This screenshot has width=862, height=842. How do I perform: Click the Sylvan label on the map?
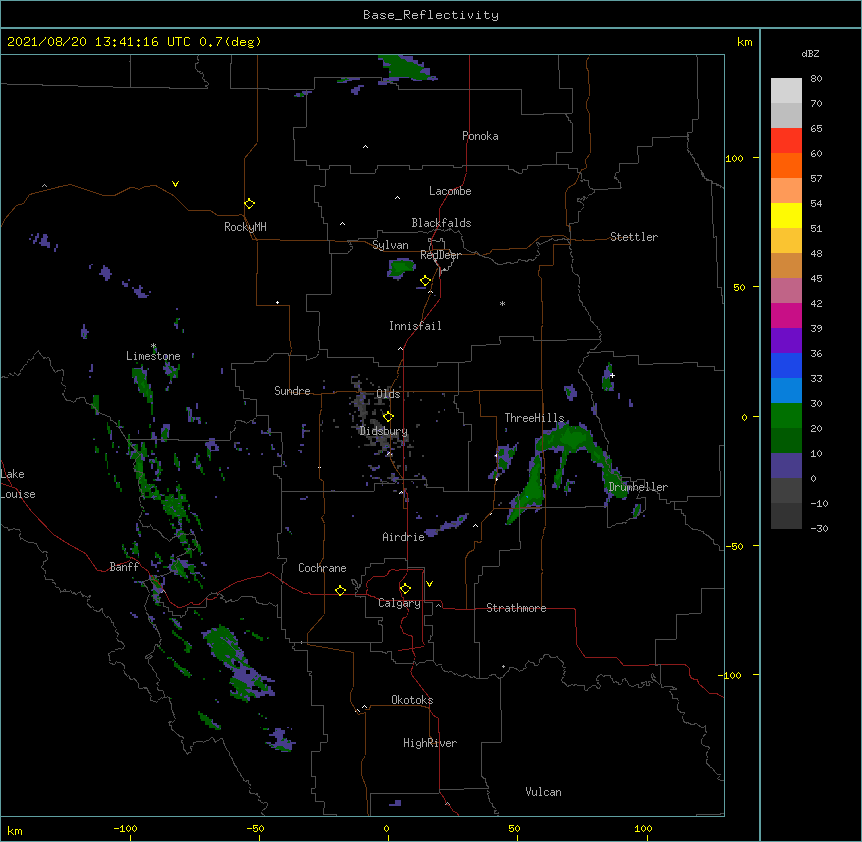[390, 245]
